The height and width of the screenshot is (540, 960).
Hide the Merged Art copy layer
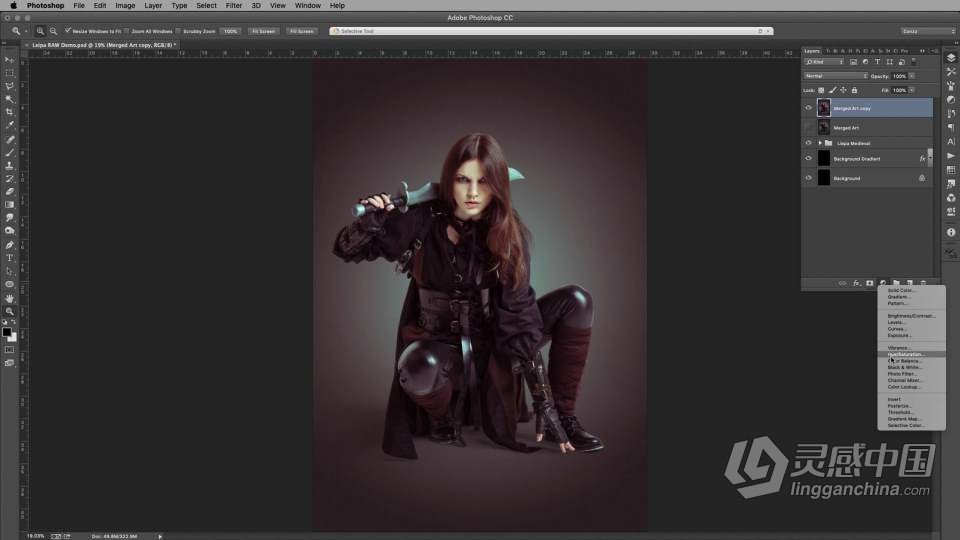pos(808,108)
